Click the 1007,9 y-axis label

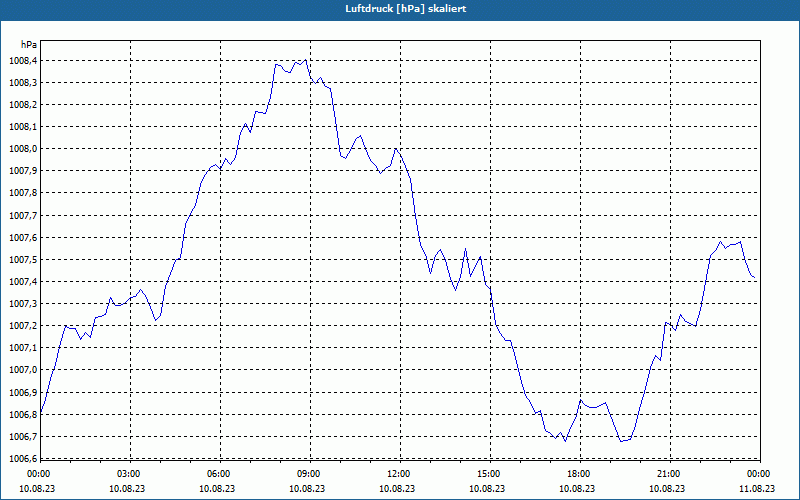(23, 171)
